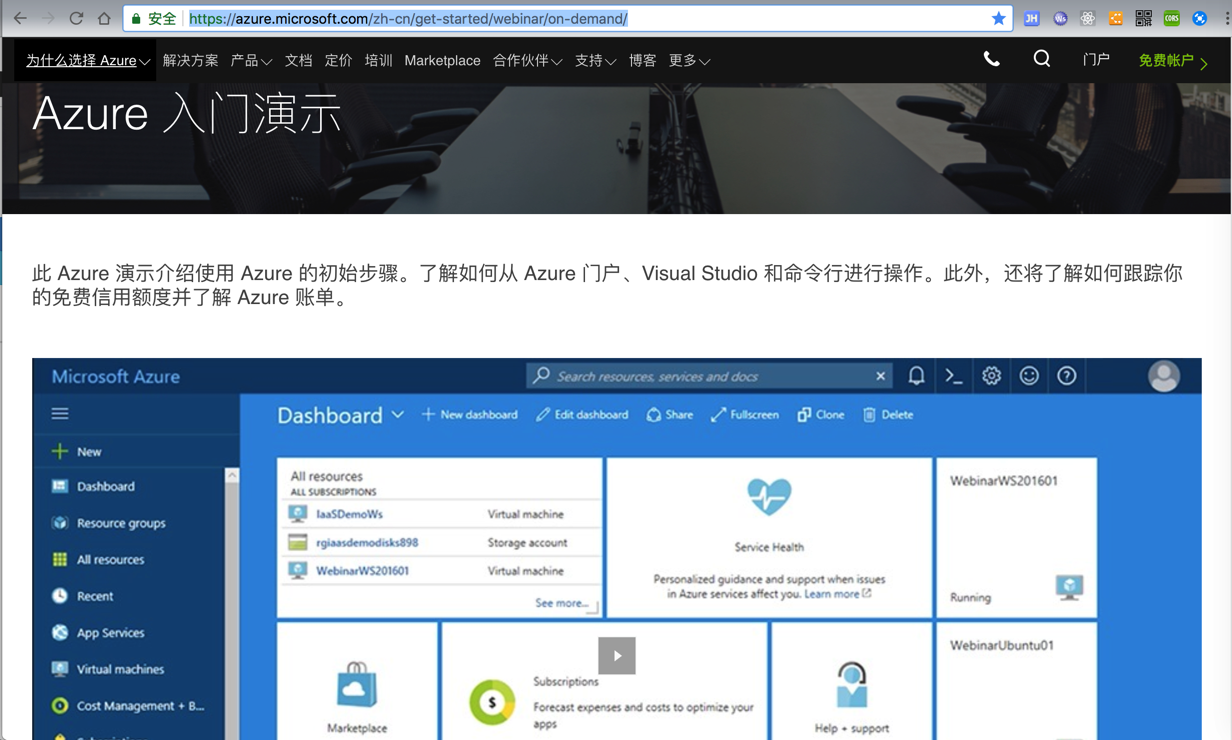Open 门户 portal link
The image size is (1232, 740).
1096,60
